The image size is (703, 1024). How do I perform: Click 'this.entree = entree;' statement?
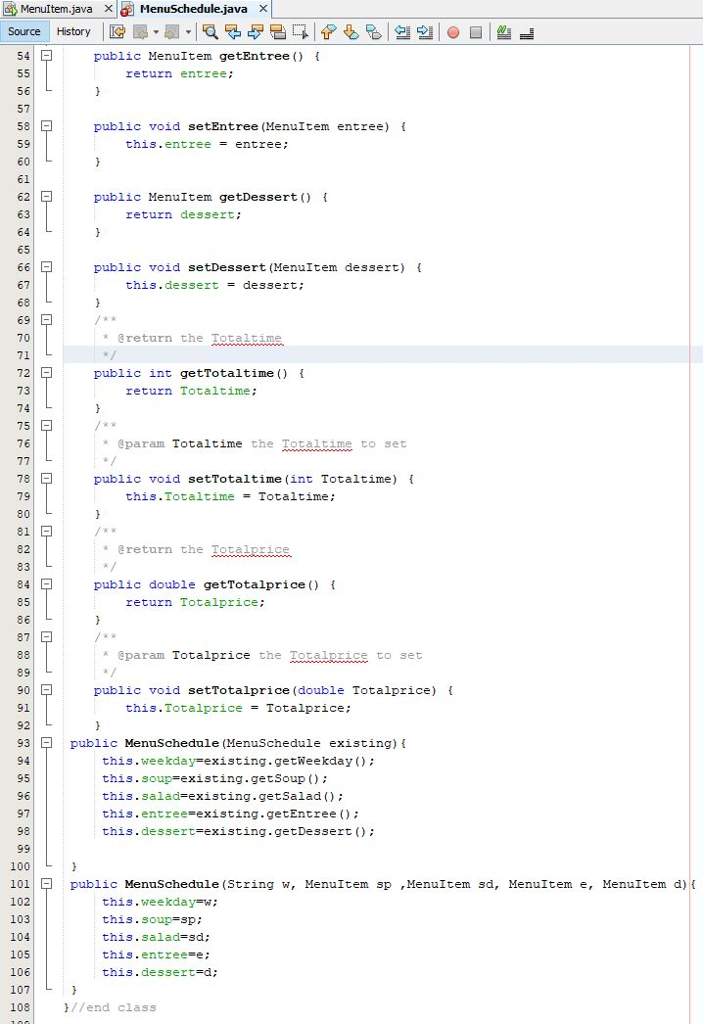tap(207, 144)
